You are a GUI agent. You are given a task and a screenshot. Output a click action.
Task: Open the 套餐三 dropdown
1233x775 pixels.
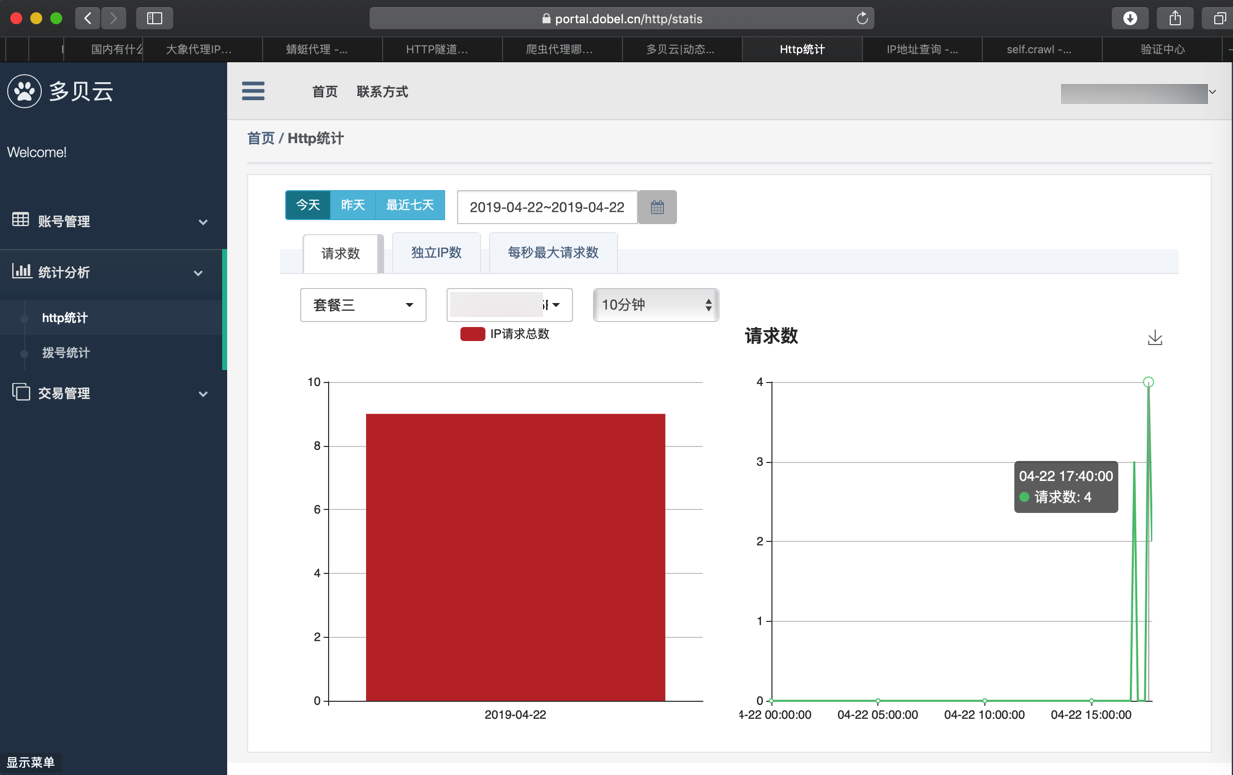click(363, 305)
